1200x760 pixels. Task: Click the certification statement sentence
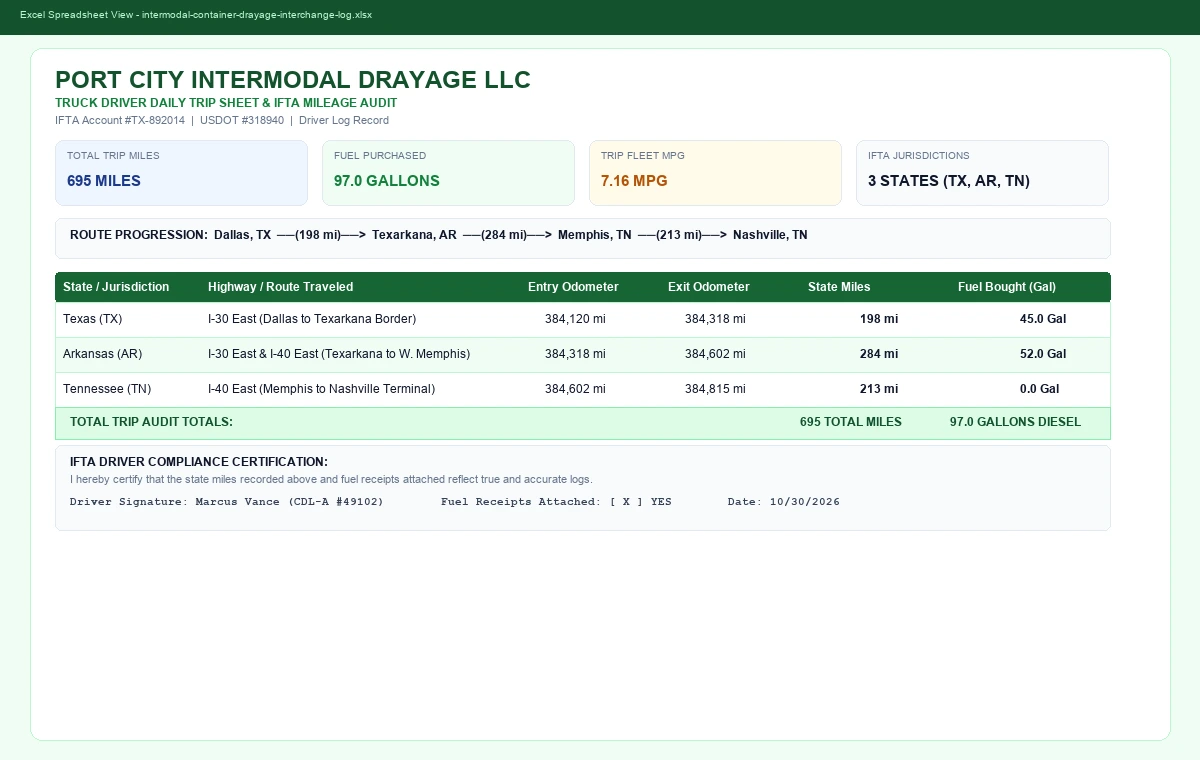coord(331,479)
